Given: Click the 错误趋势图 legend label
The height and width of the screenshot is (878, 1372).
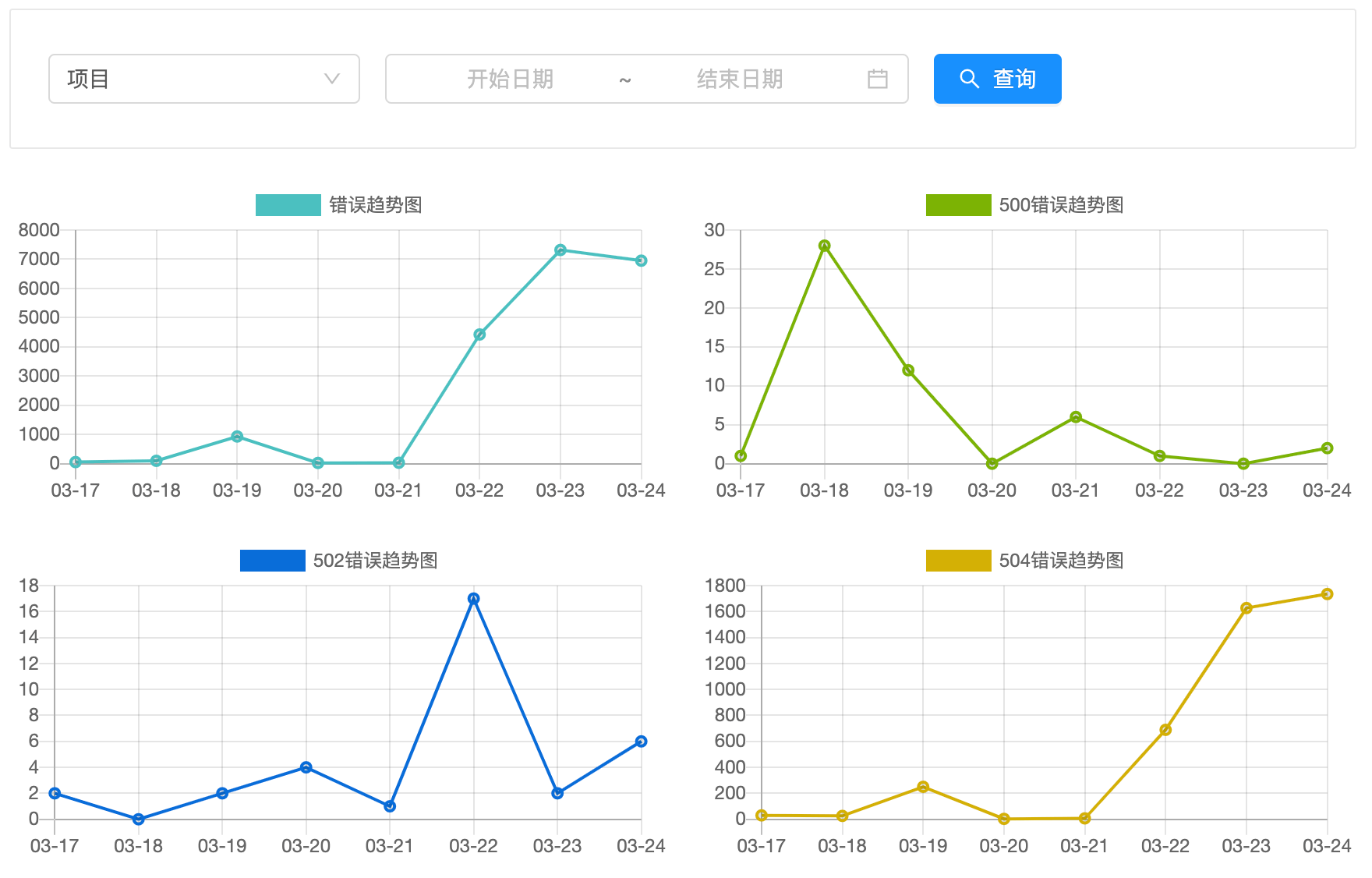Looking at the screenshot, I should 376,205.
